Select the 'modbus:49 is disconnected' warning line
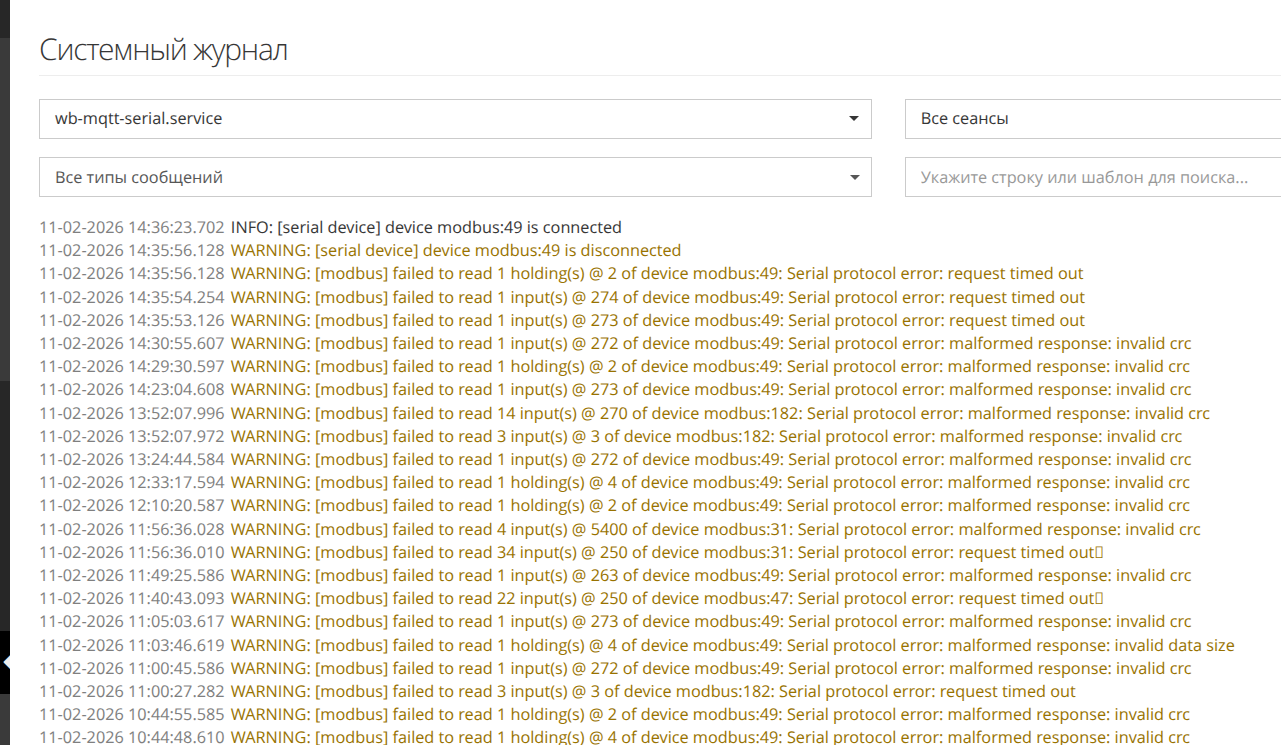This screenshot has width=1281, height=745. (x=455, y=250)
